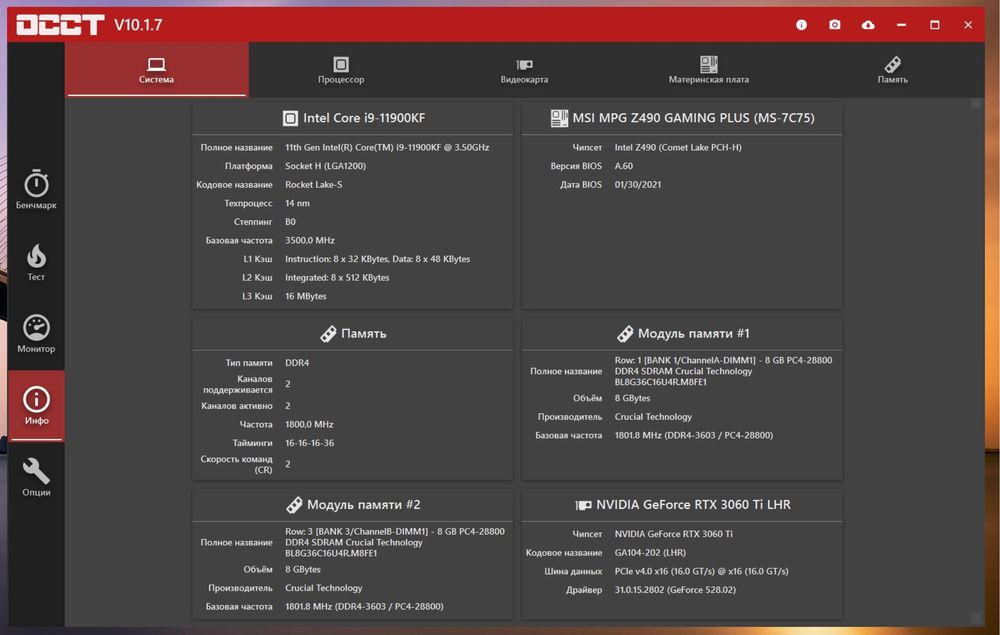The height and width of the screenshot is (635, 1000).
Task: Select the Инфо sidebar item
Action: click(x=36, y=405)
